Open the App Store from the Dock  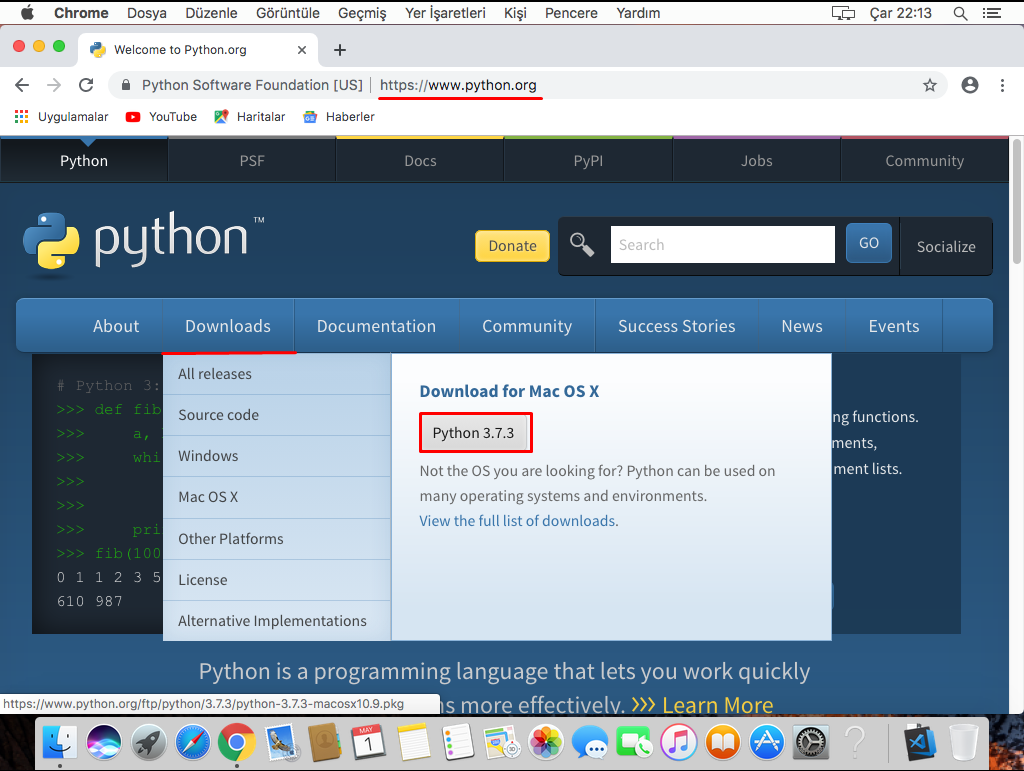[x=766, y=743]
